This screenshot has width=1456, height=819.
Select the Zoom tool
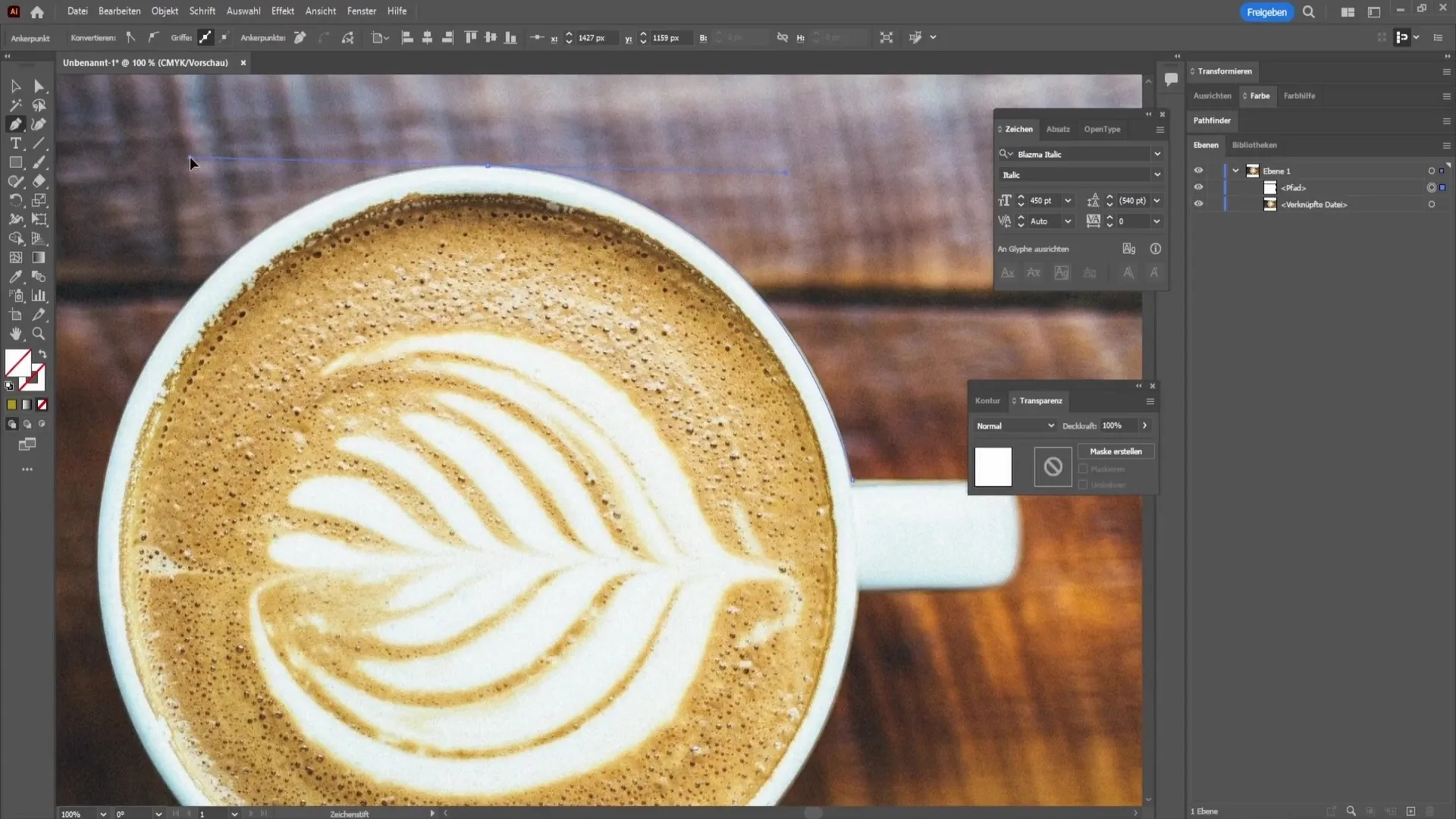pos(39,334)
